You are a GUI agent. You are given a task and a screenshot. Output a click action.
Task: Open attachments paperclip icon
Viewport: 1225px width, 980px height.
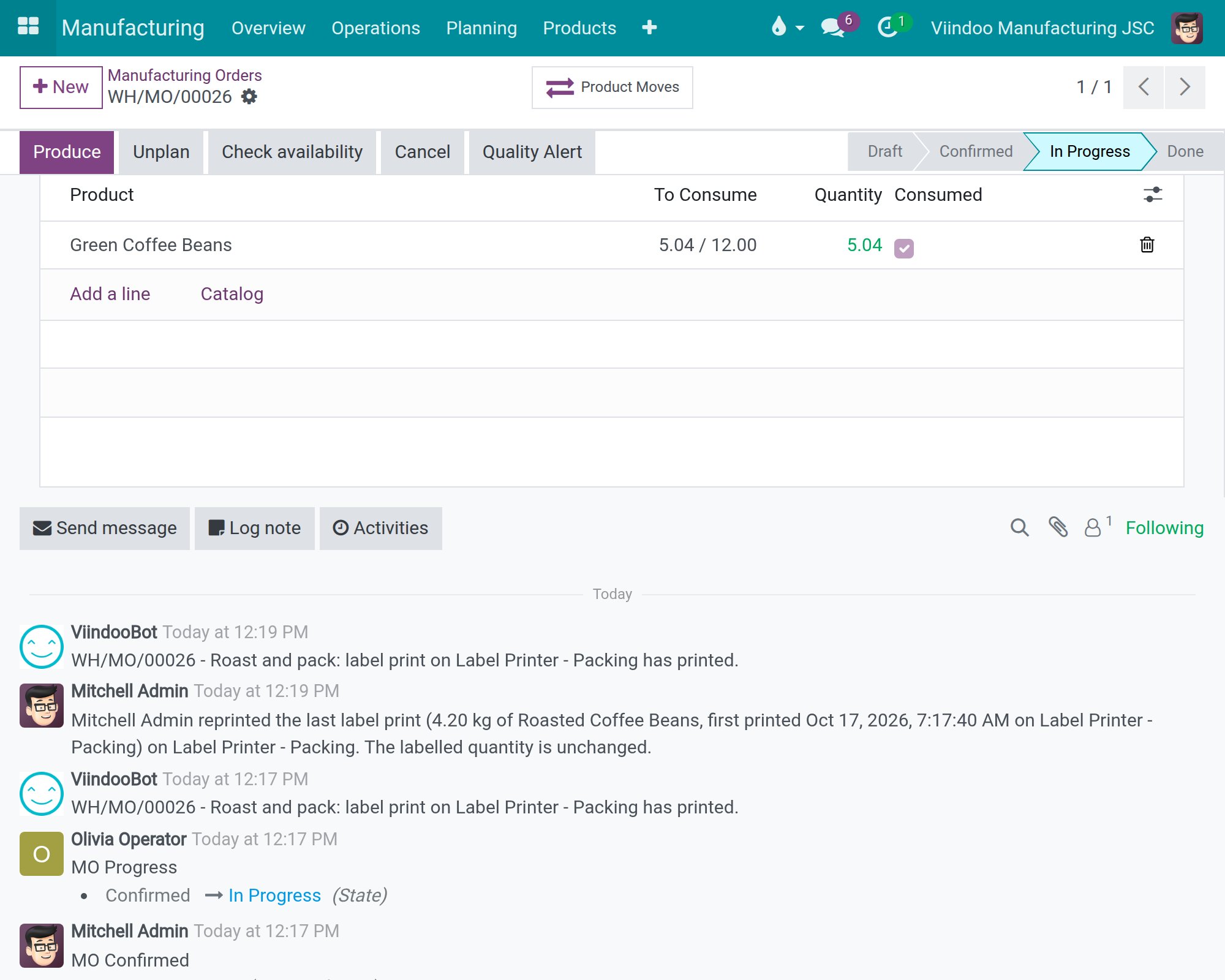coord(1058,527)
